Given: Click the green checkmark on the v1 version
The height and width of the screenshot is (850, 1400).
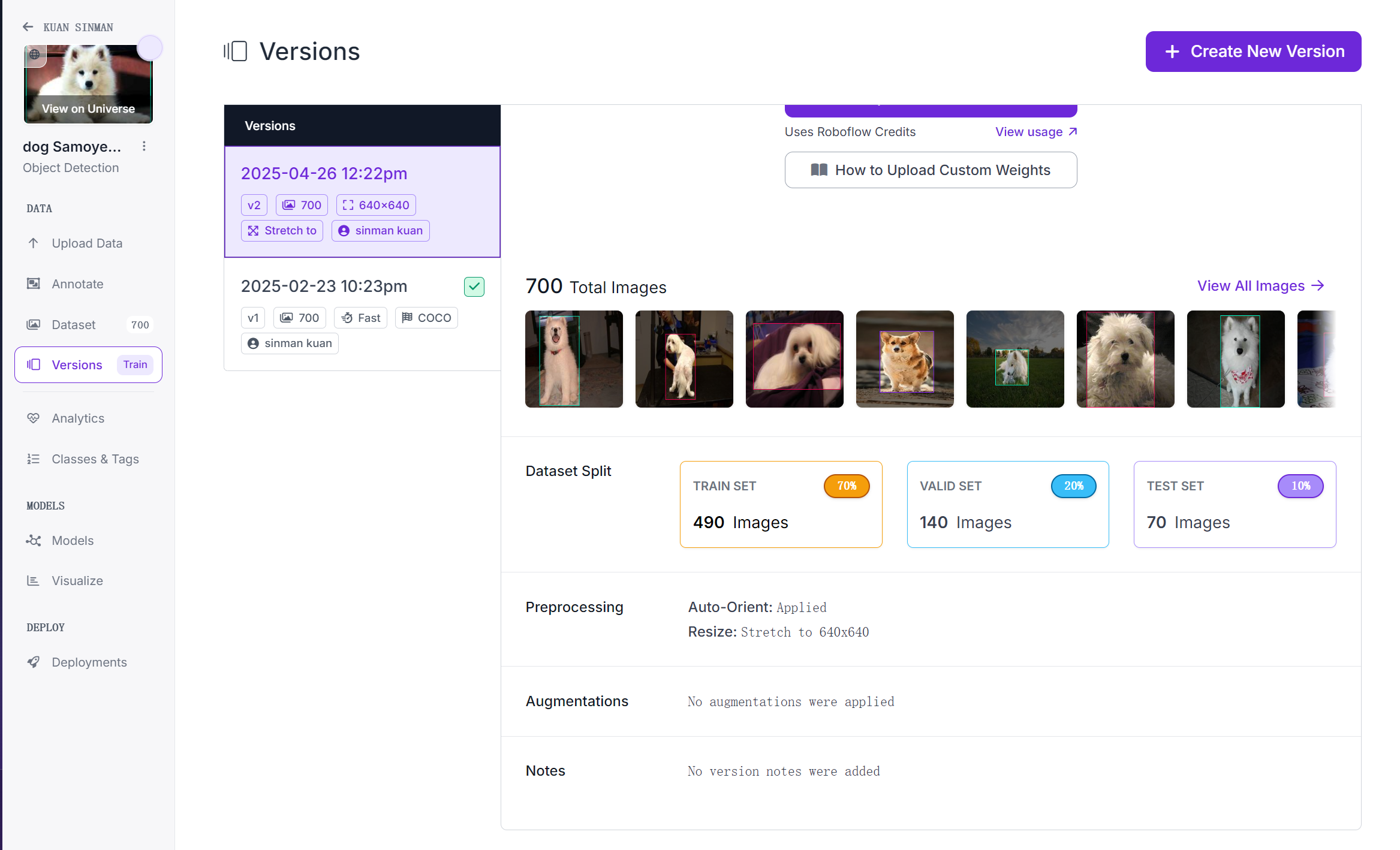Looking at the screenshot, I should 474,287.
